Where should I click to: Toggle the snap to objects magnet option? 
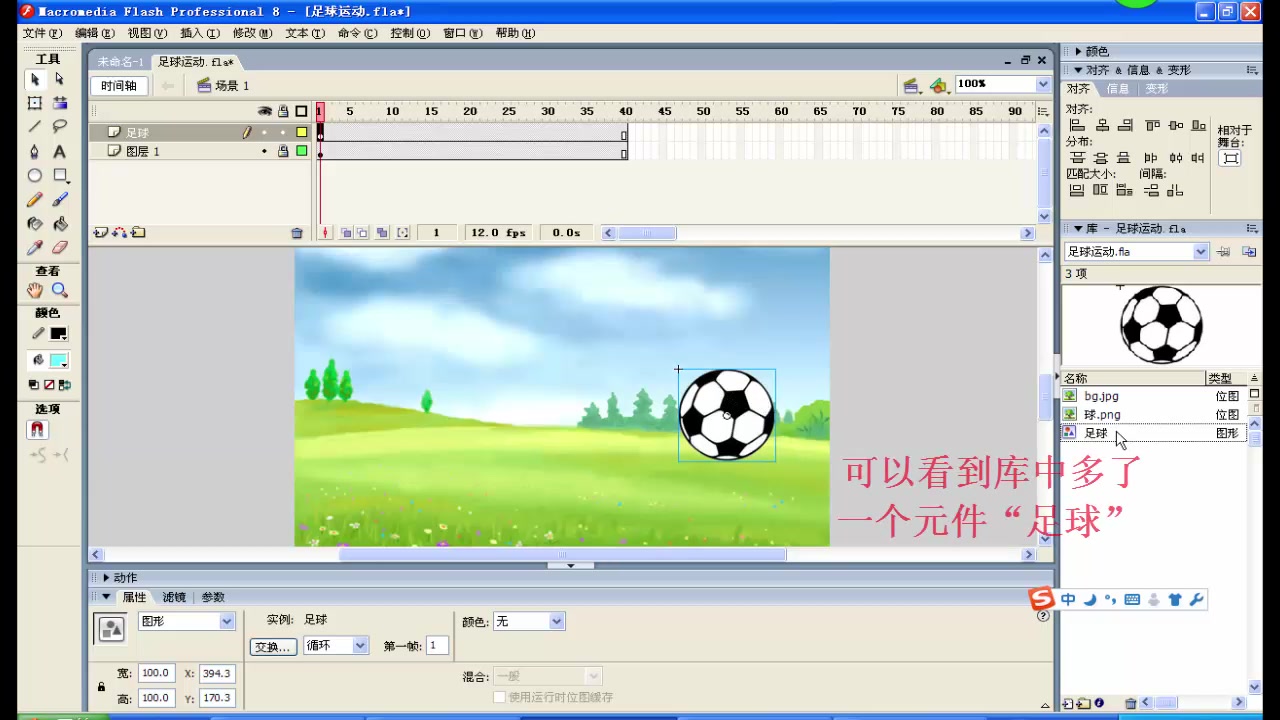[x=37, y=430]
